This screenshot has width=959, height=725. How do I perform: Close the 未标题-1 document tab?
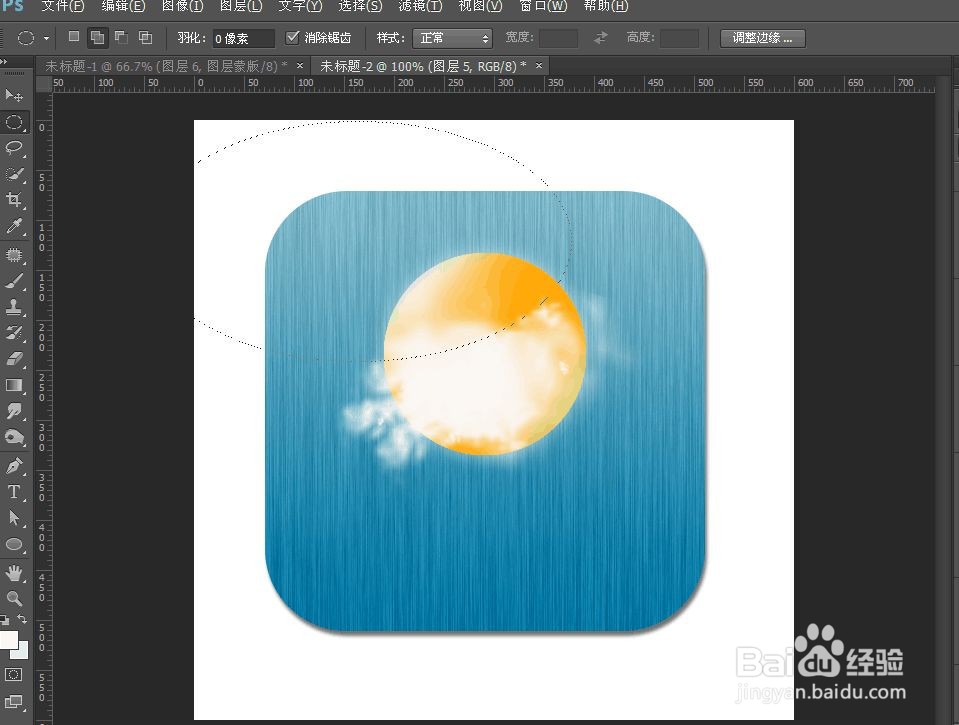click(300, 65)
